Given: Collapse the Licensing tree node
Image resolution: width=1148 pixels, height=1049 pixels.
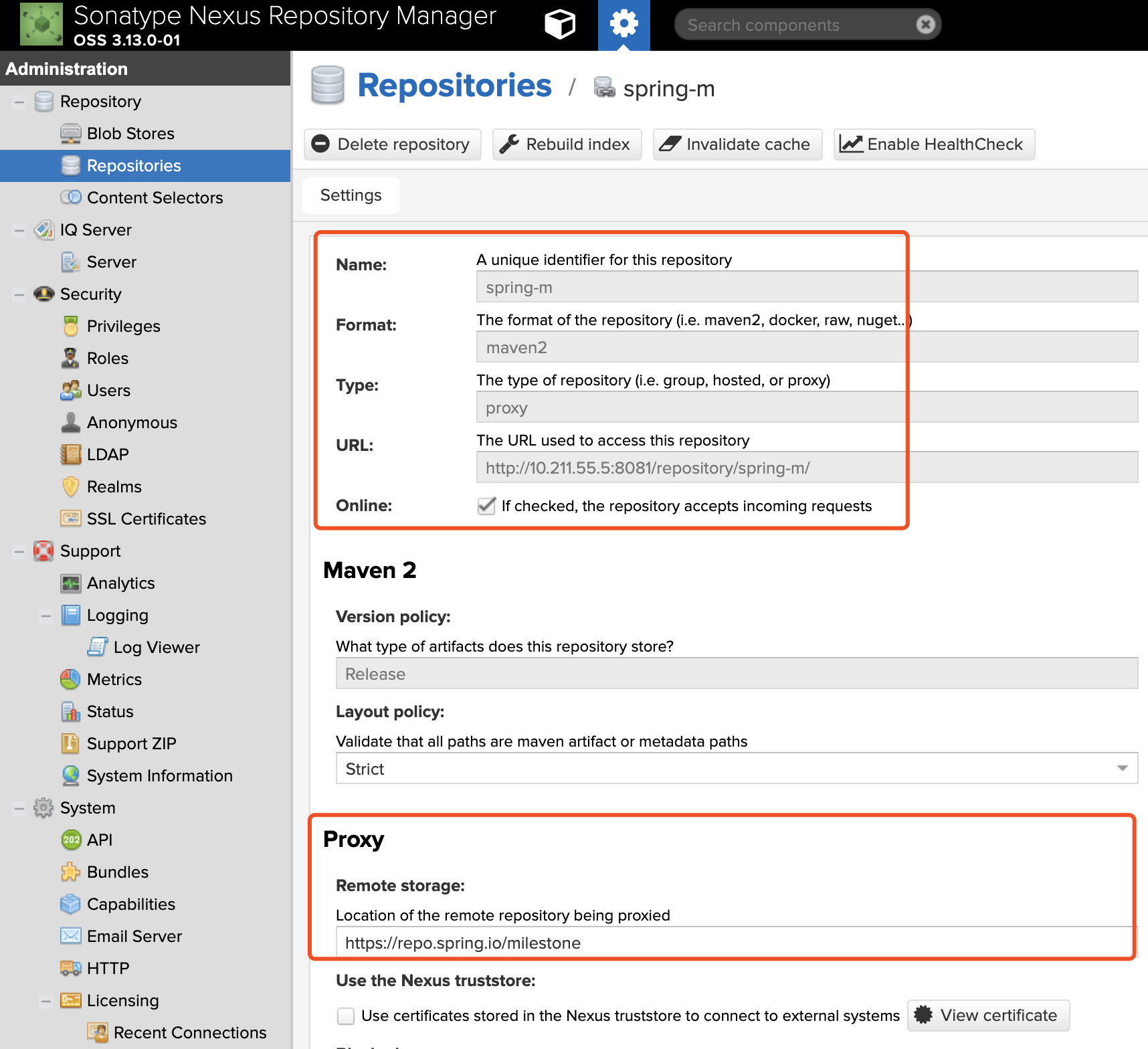Looking at the screenshot, I should point(46,1002).
